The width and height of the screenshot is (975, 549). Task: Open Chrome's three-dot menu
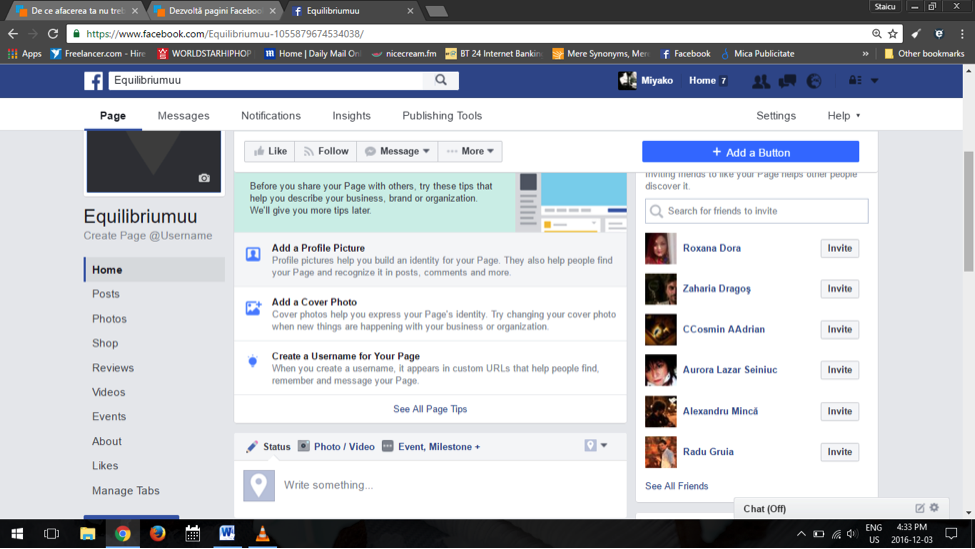(962, 34)
